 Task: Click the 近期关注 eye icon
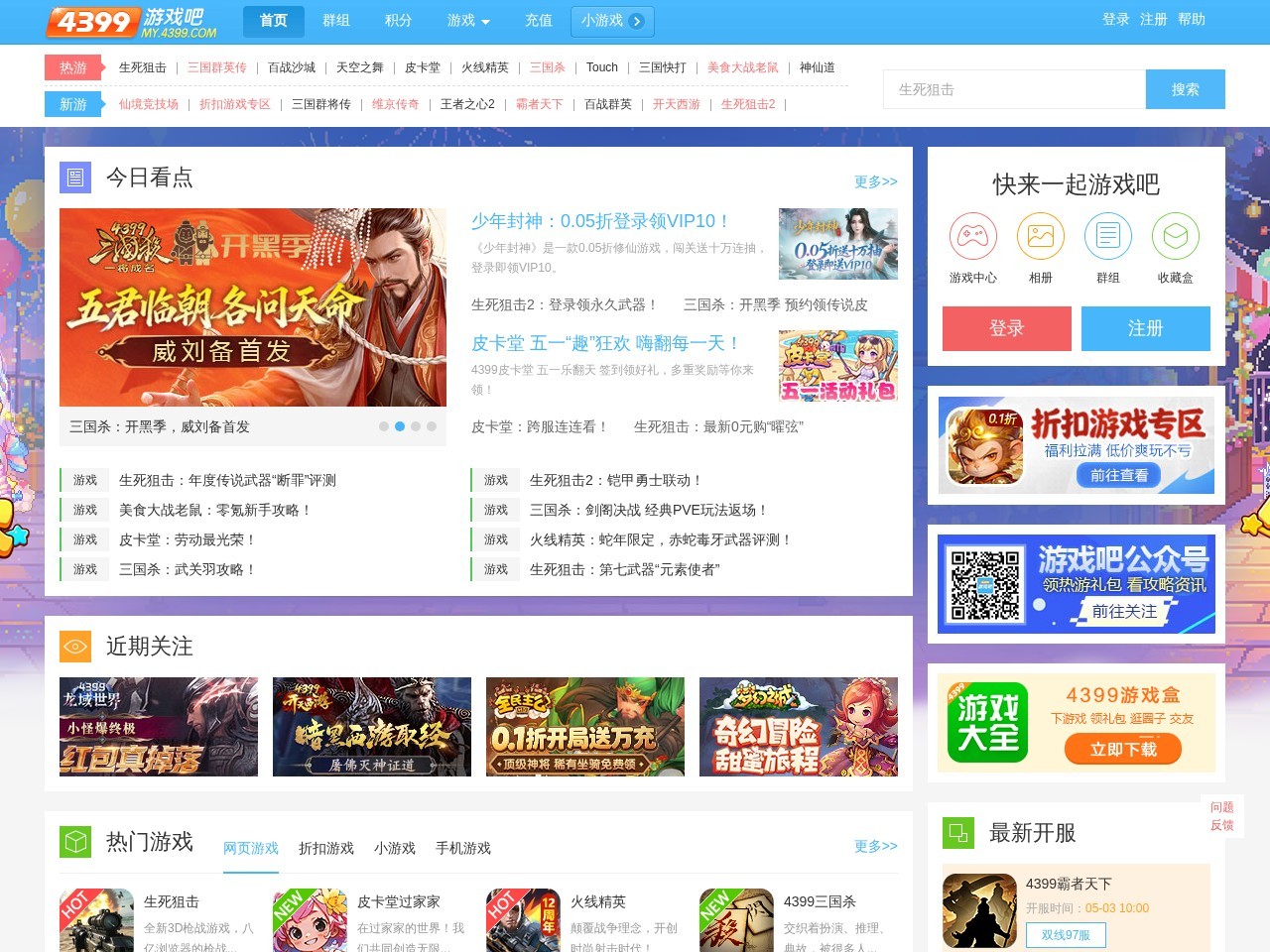(75, 647)
